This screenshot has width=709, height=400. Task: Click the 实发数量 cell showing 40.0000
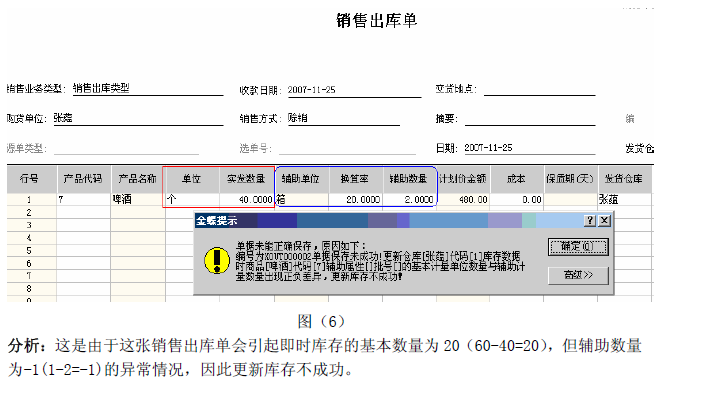tap(246, 200)
